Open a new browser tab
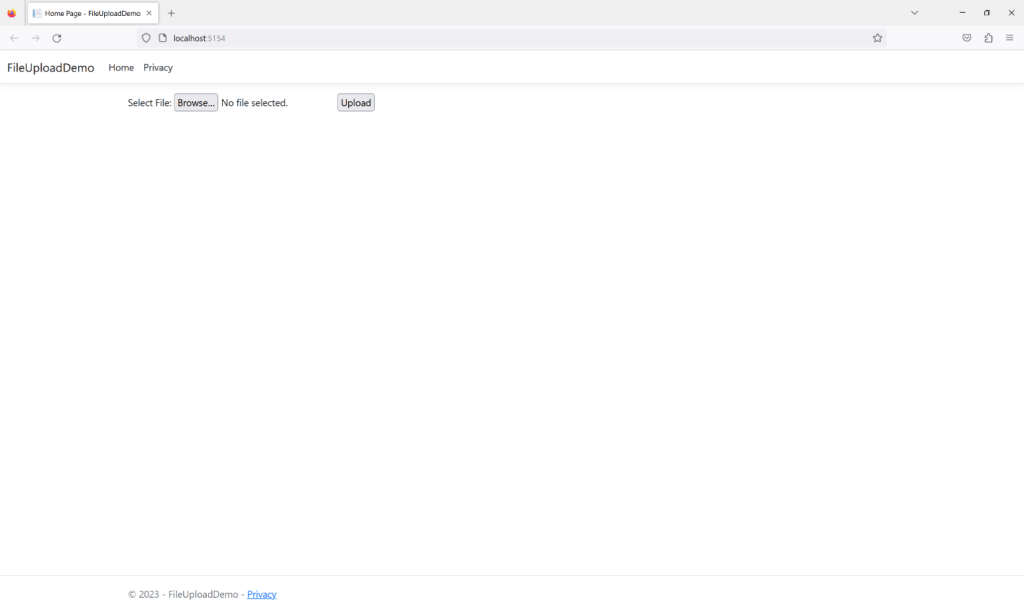 (171, 13)
